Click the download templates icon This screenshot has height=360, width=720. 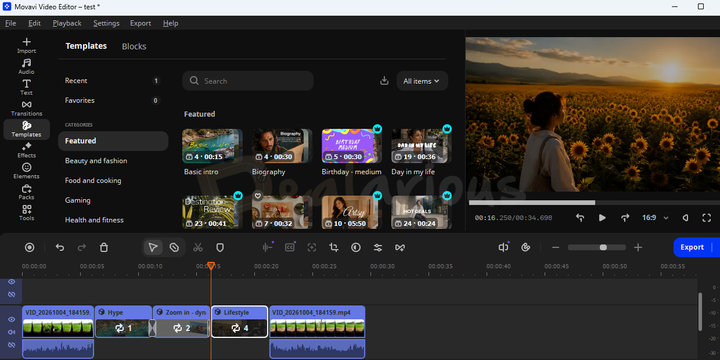384,81
